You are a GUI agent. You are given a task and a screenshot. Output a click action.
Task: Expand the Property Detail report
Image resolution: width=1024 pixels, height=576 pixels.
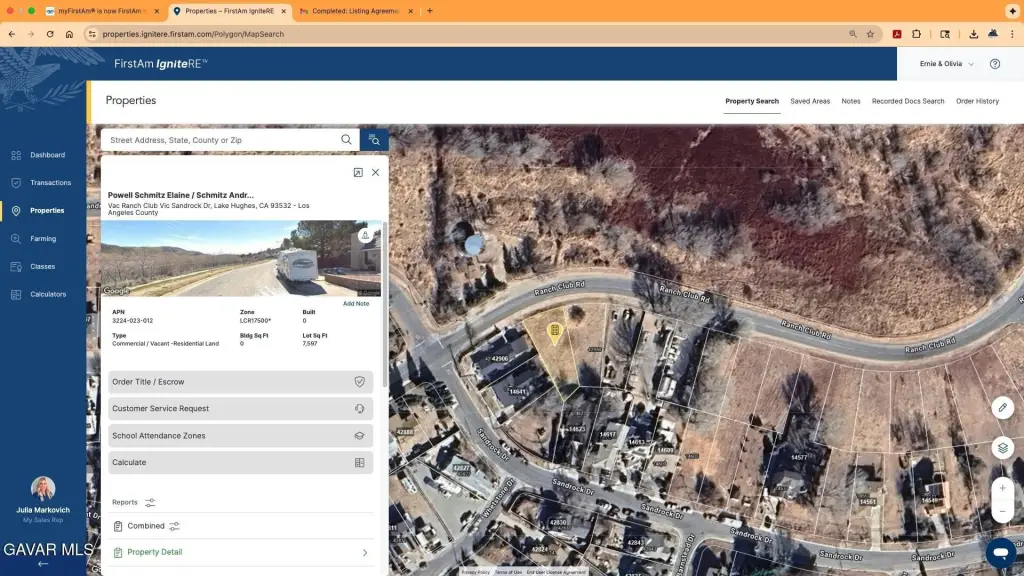click(364, 552)
